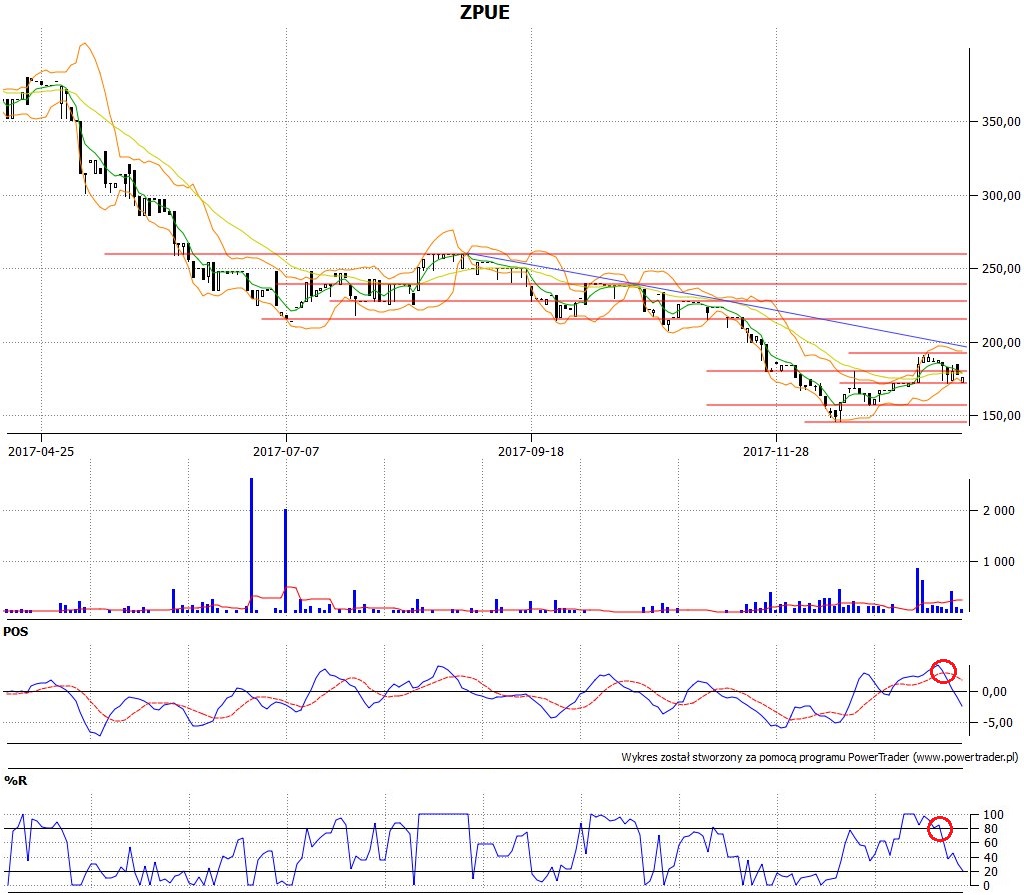
Task: Click the 2017-11-28 date label
Action: coord(776,451)
